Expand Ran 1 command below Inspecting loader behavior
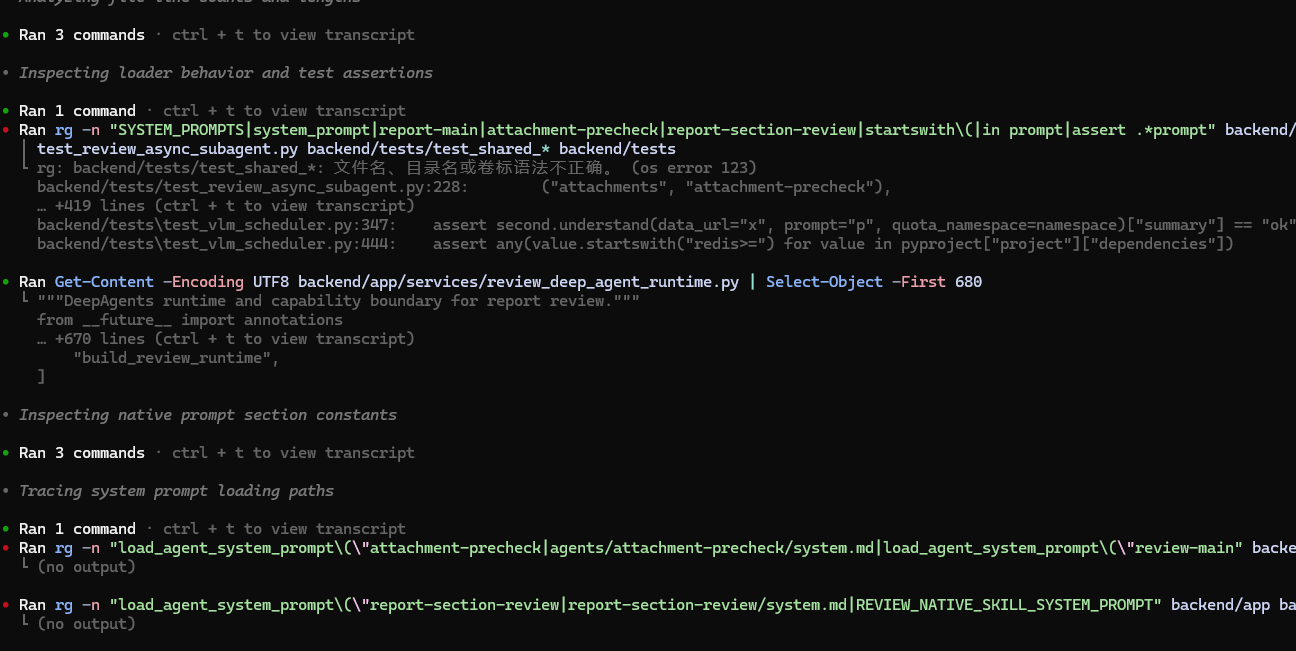1296x651 pixels. (77, 111)
